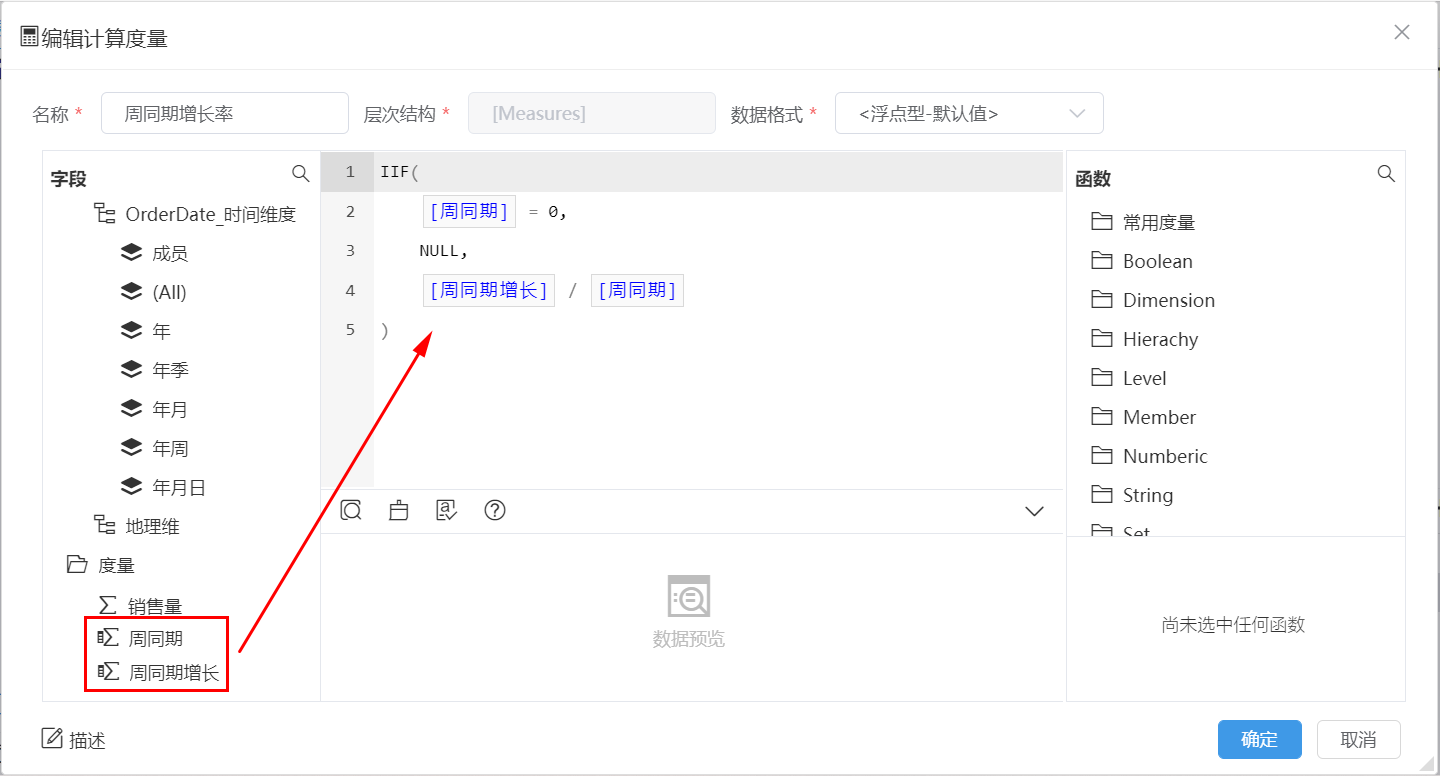The image size is (1440, 776).
Task: Click 确定 to confirm
Action: tap(1260, 739)
